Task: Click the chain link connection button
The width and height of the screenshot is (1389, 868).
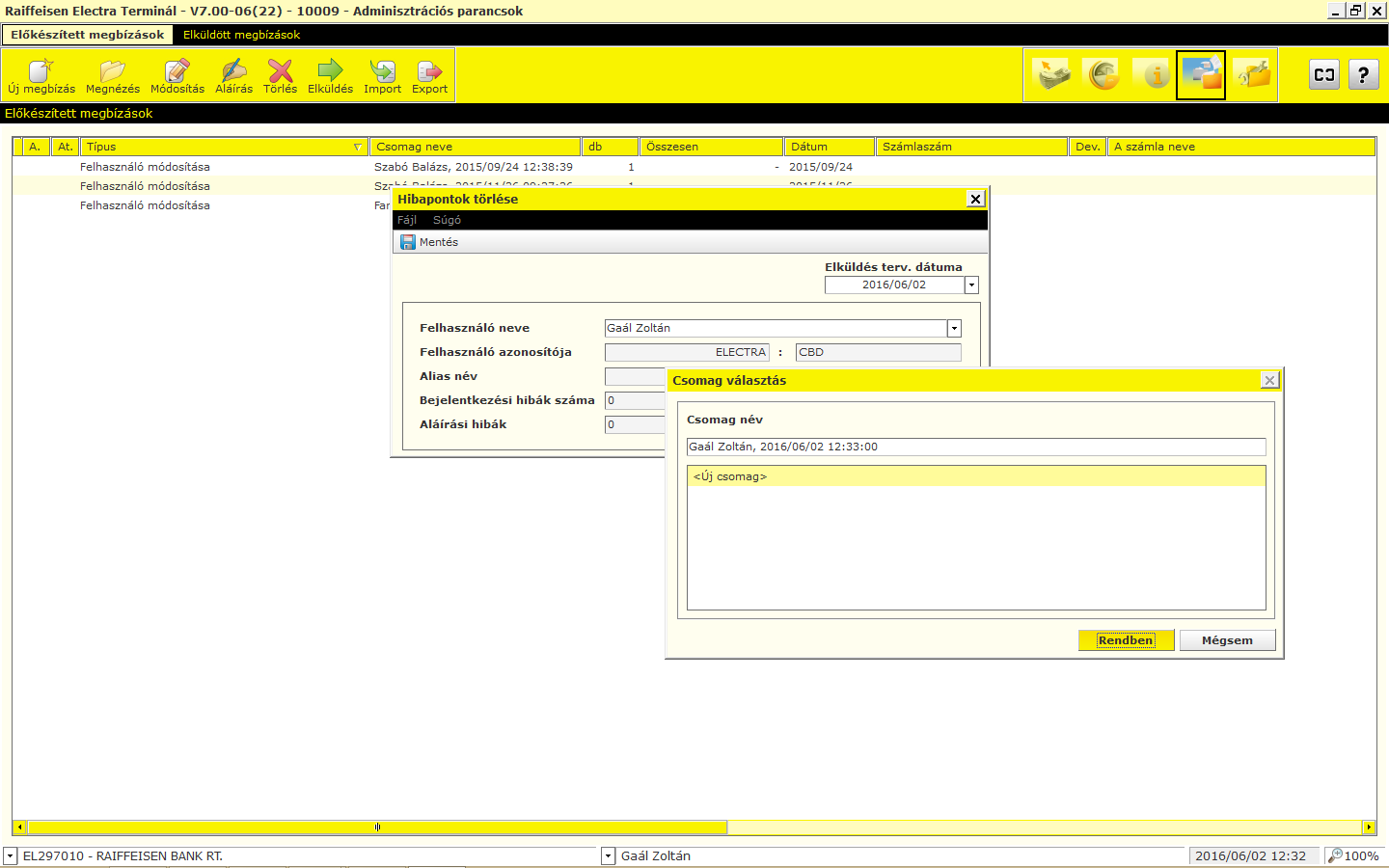Action: (x=1324, y=74)
